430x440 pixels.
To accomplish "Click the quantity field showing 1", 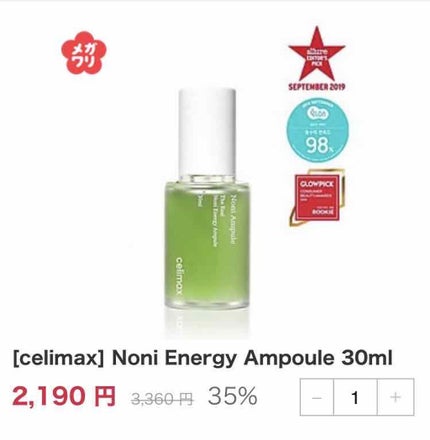I will point(355,397).
